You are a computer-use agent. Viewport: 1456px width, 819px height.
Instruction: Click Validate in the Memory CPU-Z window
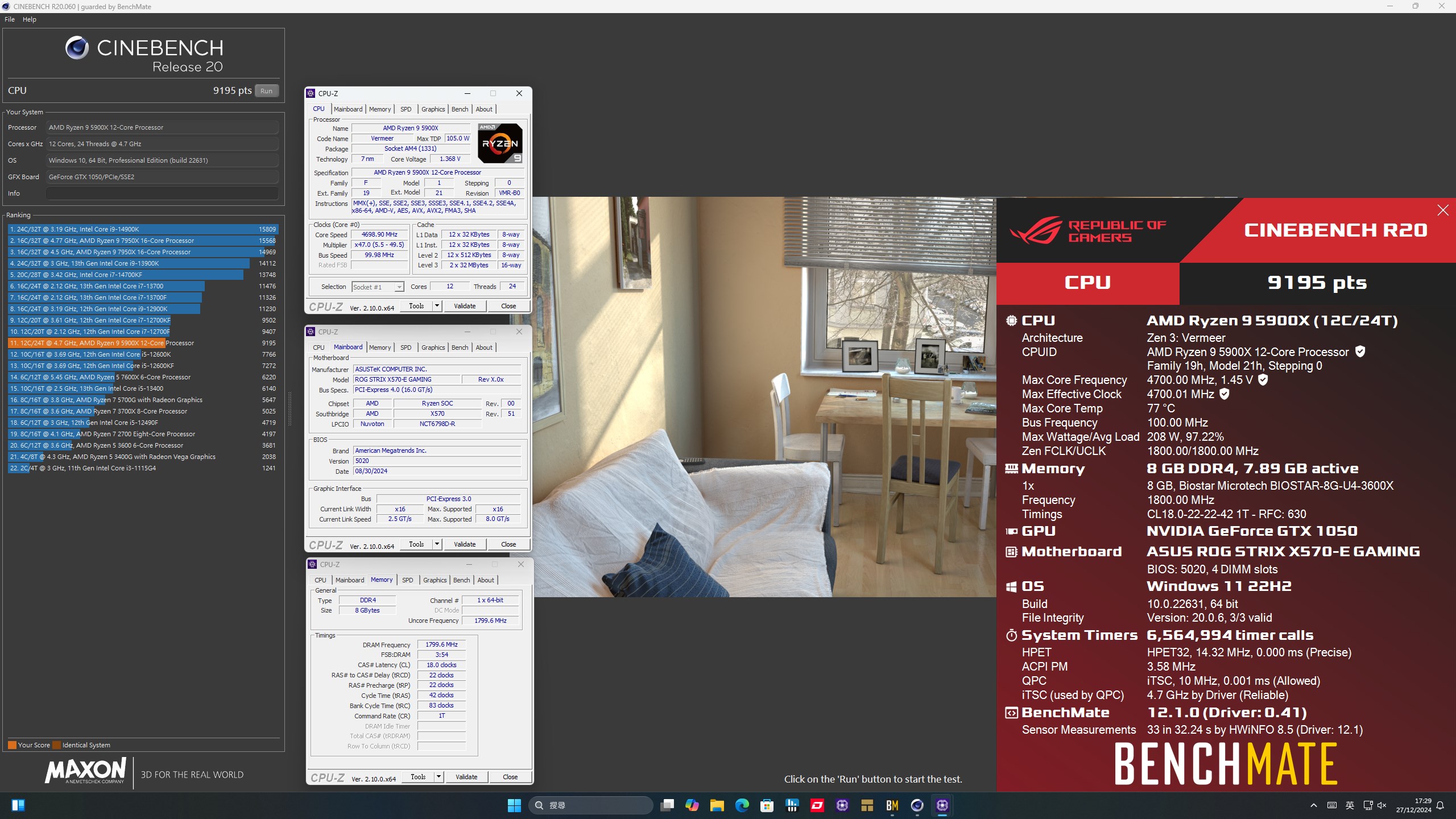466,777
